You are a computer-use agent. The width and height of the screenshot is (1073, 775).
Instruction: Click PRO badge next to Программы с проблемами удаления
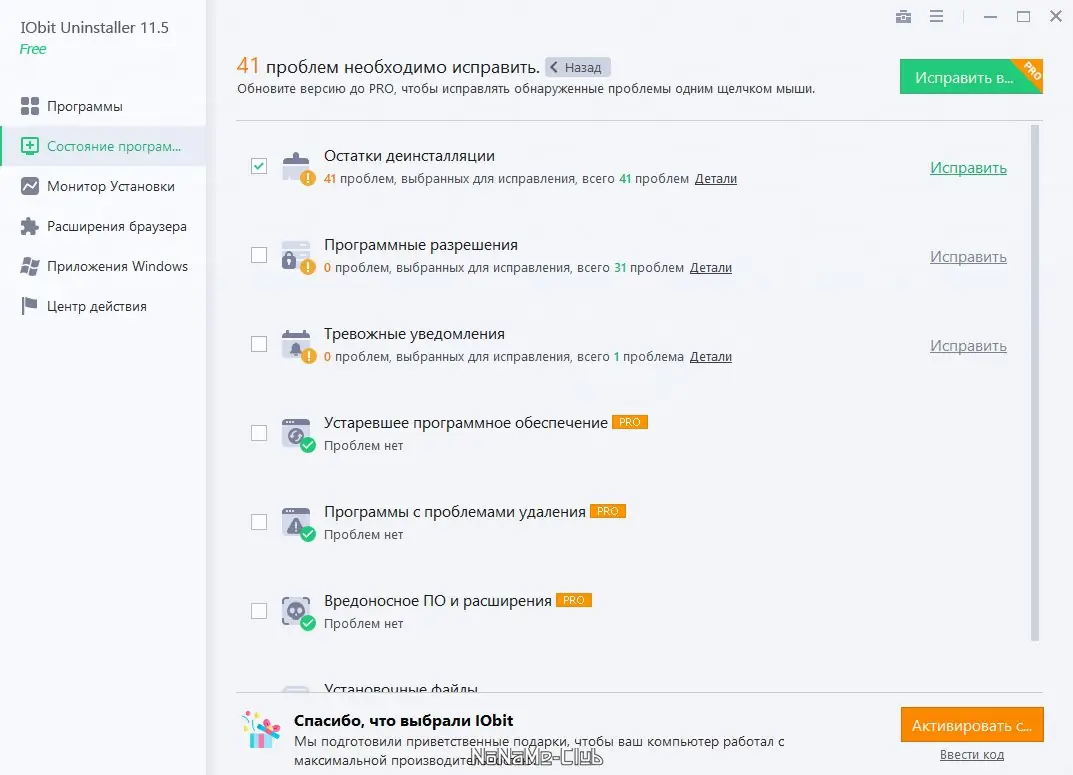coord(608,511)
